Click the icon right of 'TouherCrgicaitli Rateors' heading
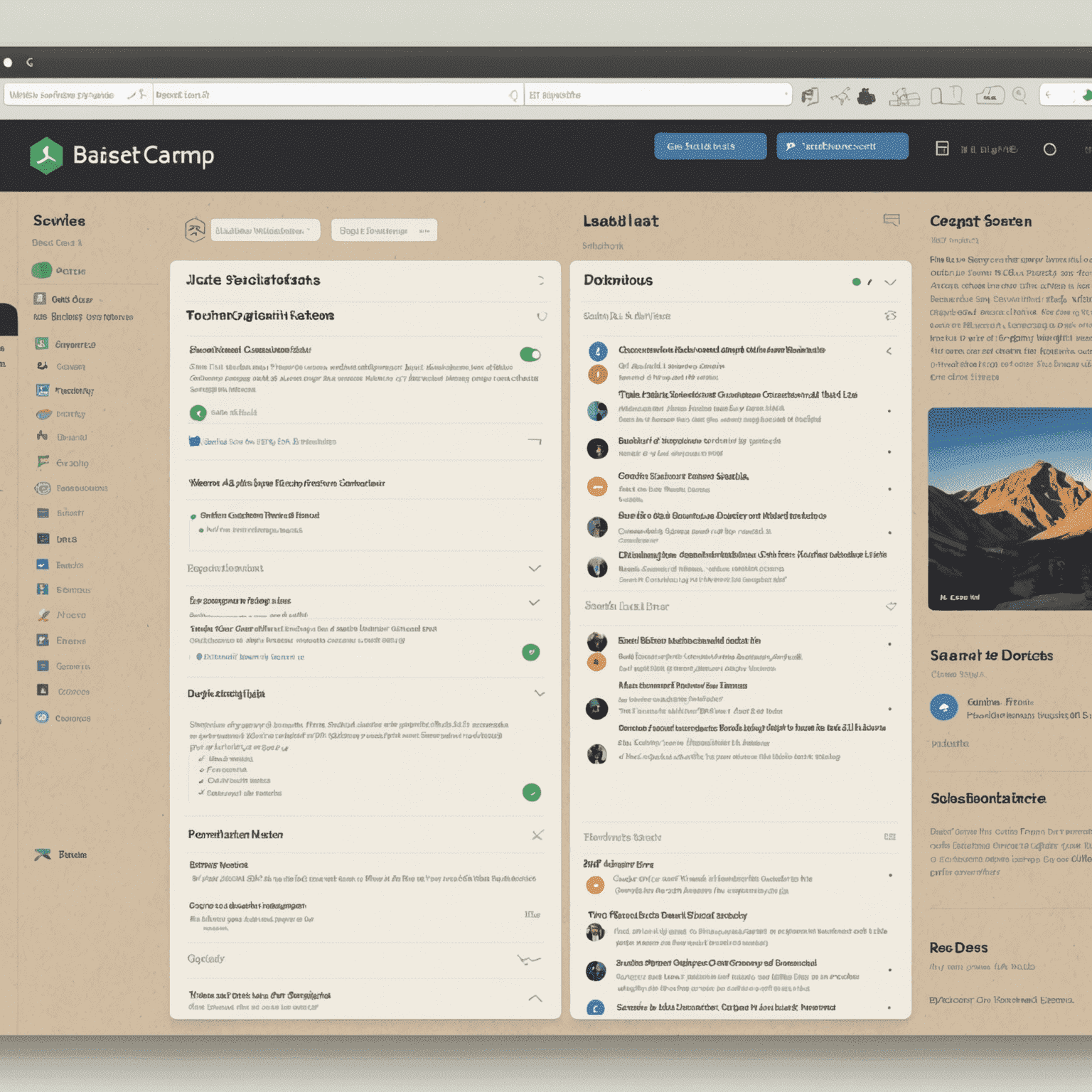The width and height of the screenshot is (1092, 1092). pos(542,316)
